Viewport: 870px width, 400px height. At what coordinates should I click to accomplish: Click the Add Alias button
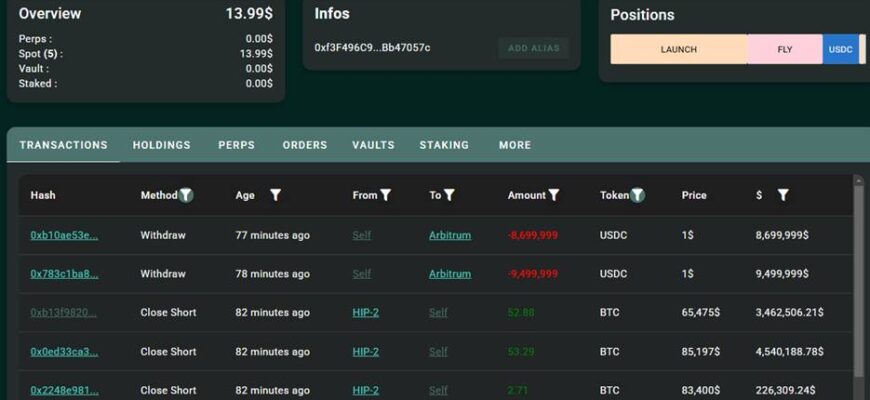pos(534,48)
